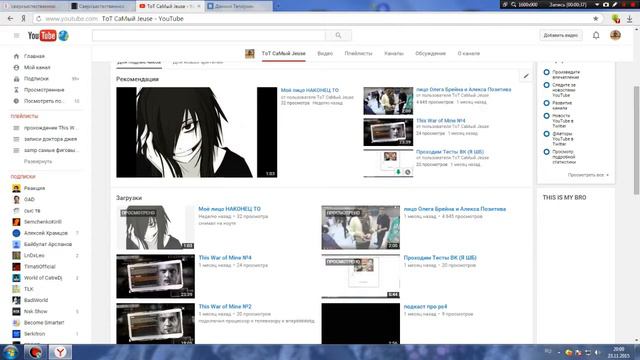This screenshot has width=640, height=360.
Task: Select the Развитие канала checklist circle
Action: point(547,103)
